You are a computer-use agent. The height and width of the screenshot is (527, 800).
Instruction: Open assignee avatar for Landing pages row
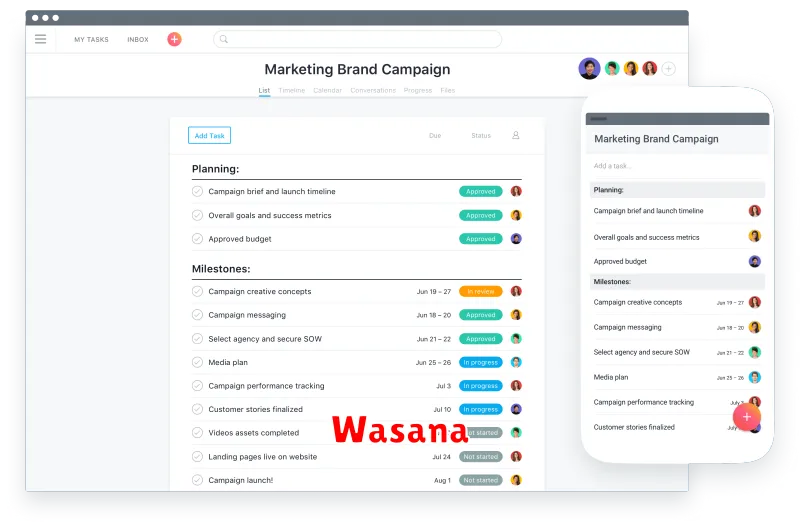[x=516, y=457]
